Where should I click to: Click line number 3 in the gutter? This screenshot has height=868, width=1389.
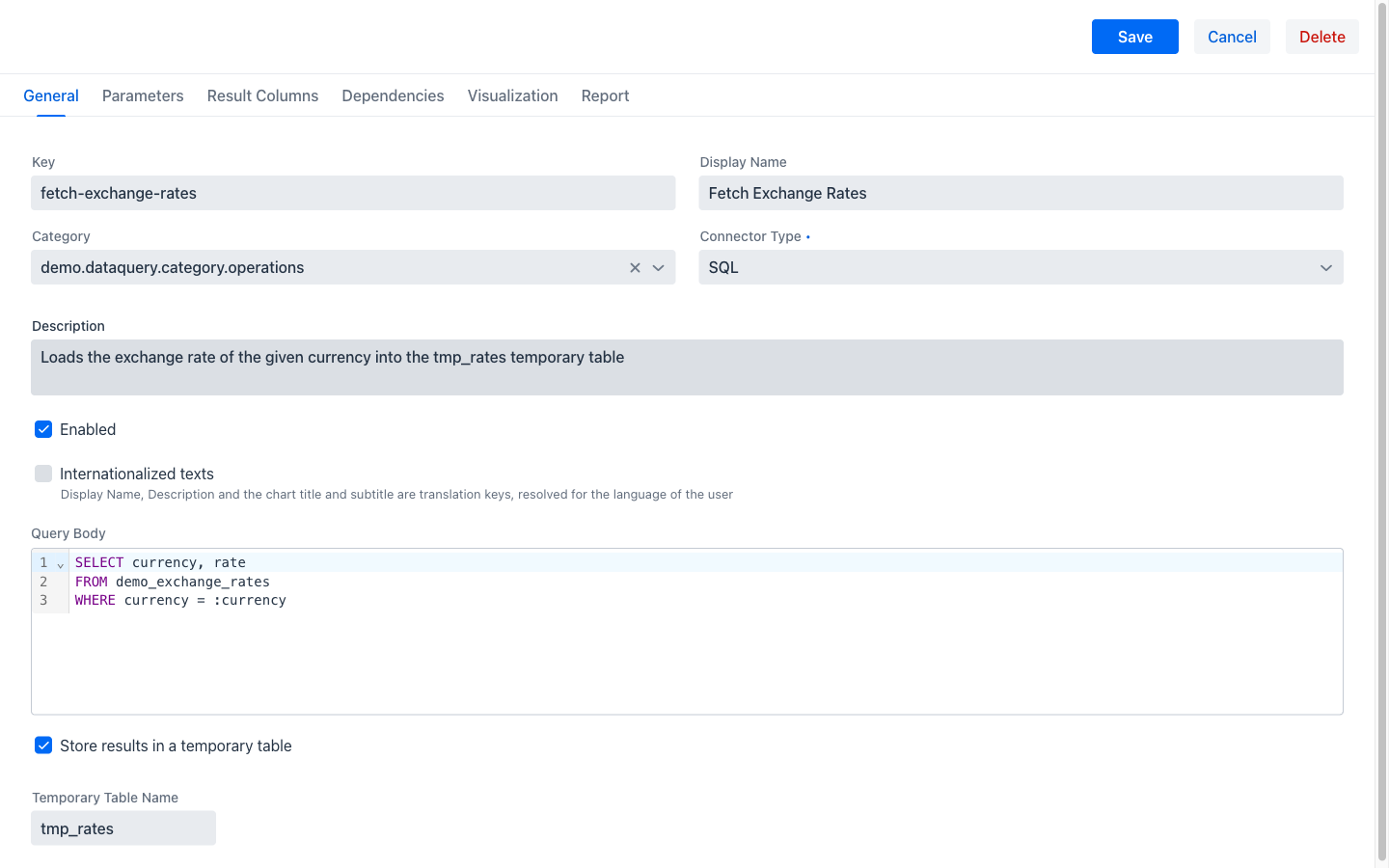click(x=43, y=600)
